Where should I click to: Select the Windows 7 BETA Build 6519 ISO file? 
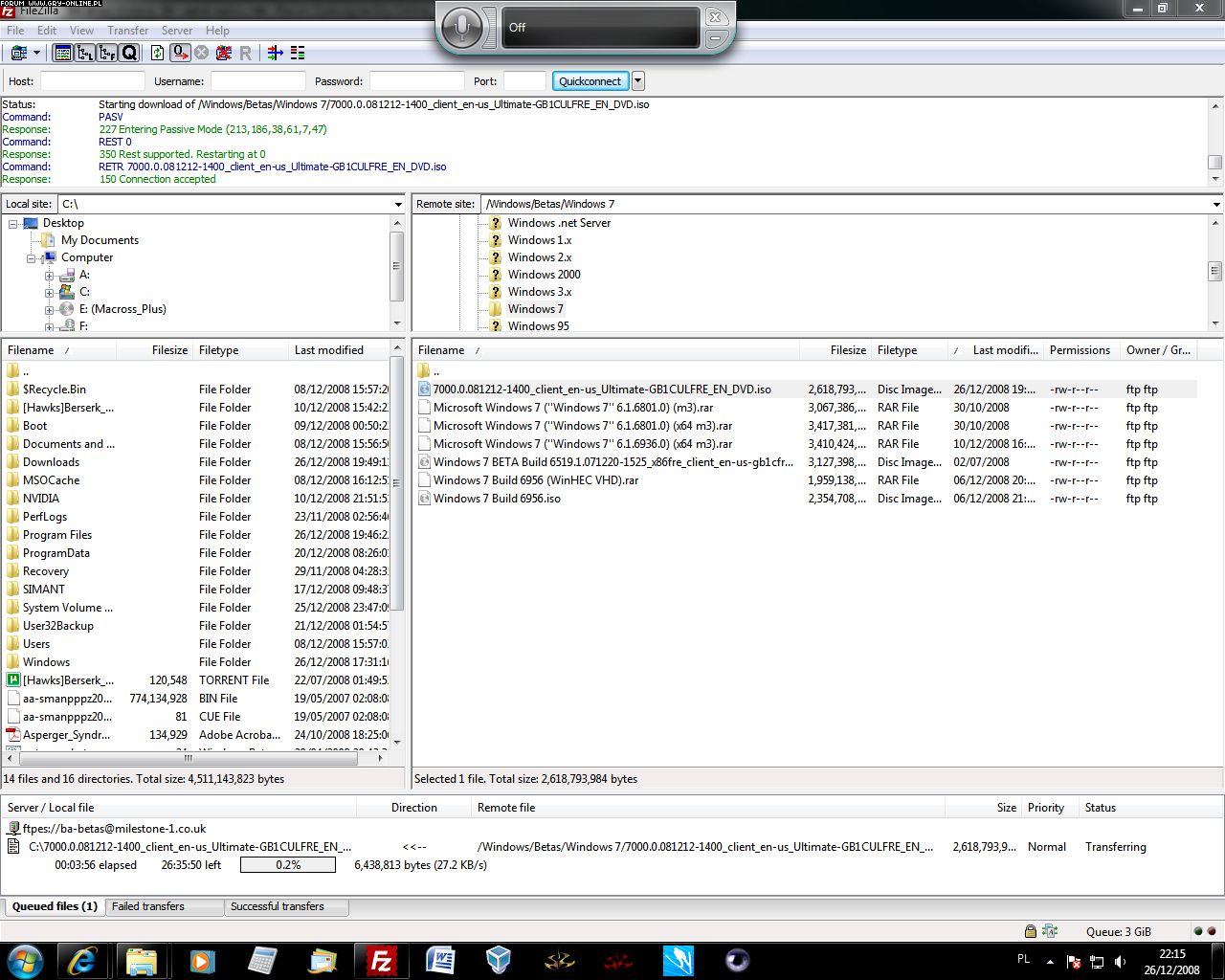click(x=613, y=462)
